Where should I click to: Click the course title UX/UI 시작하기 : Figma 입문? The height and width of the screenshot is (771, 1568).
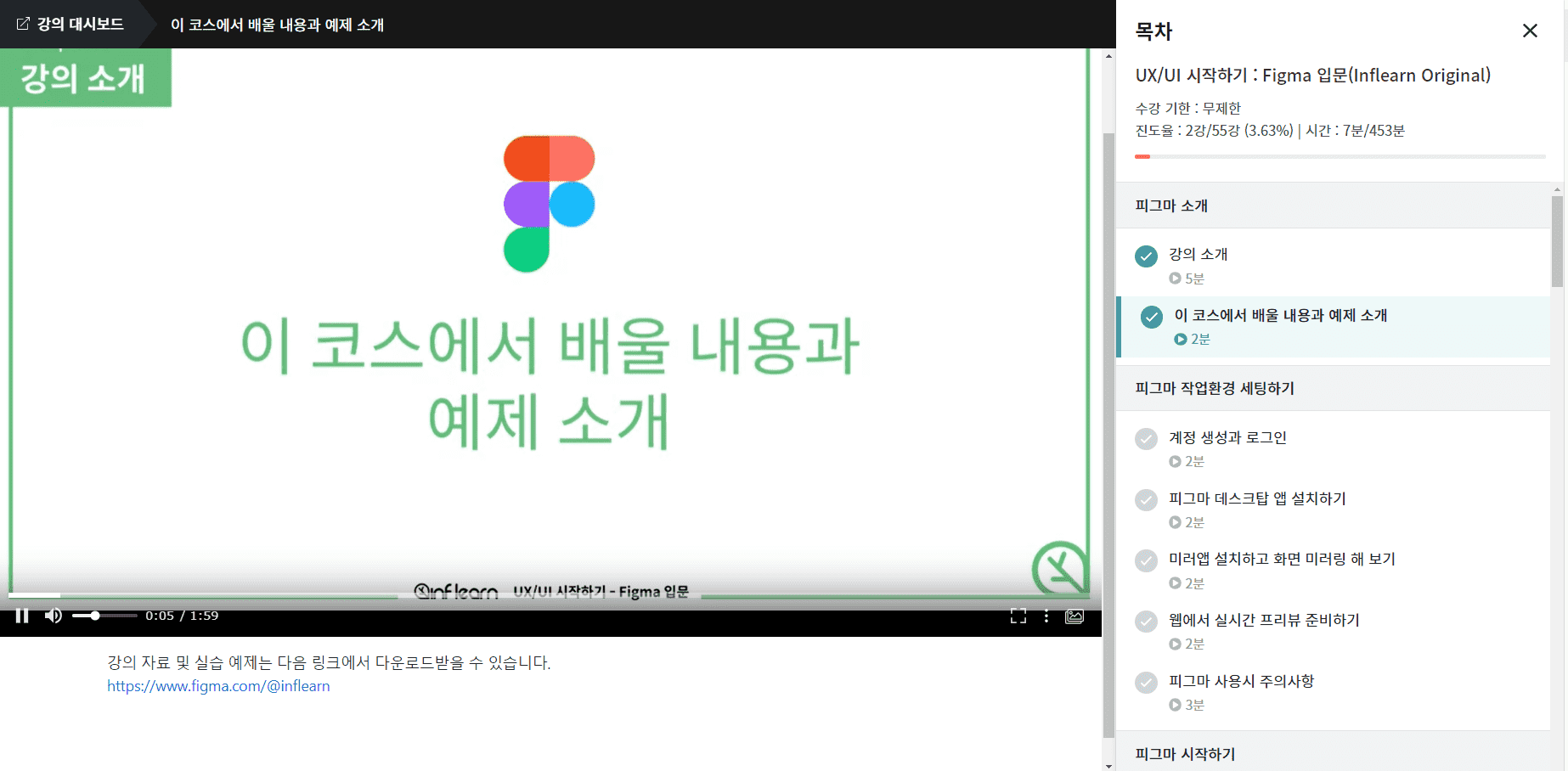click(x=1313, y=76)
